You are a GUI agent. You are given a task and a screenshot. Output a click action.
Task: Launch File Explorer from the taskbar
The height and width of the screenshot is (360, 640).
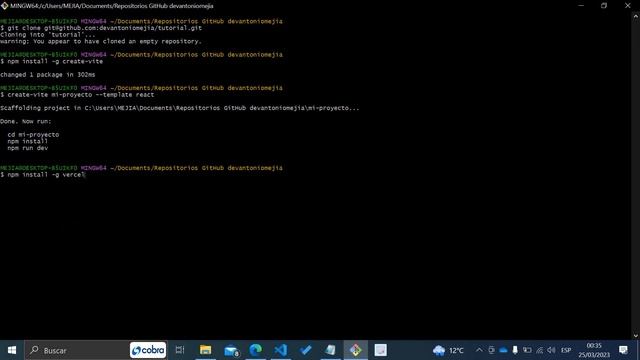point(205,350)
